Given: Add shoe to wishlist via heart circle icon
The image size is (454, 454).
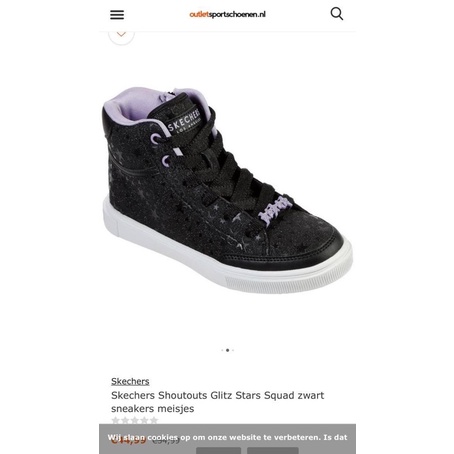Looking at the screenshot, I should coord(121,34).
